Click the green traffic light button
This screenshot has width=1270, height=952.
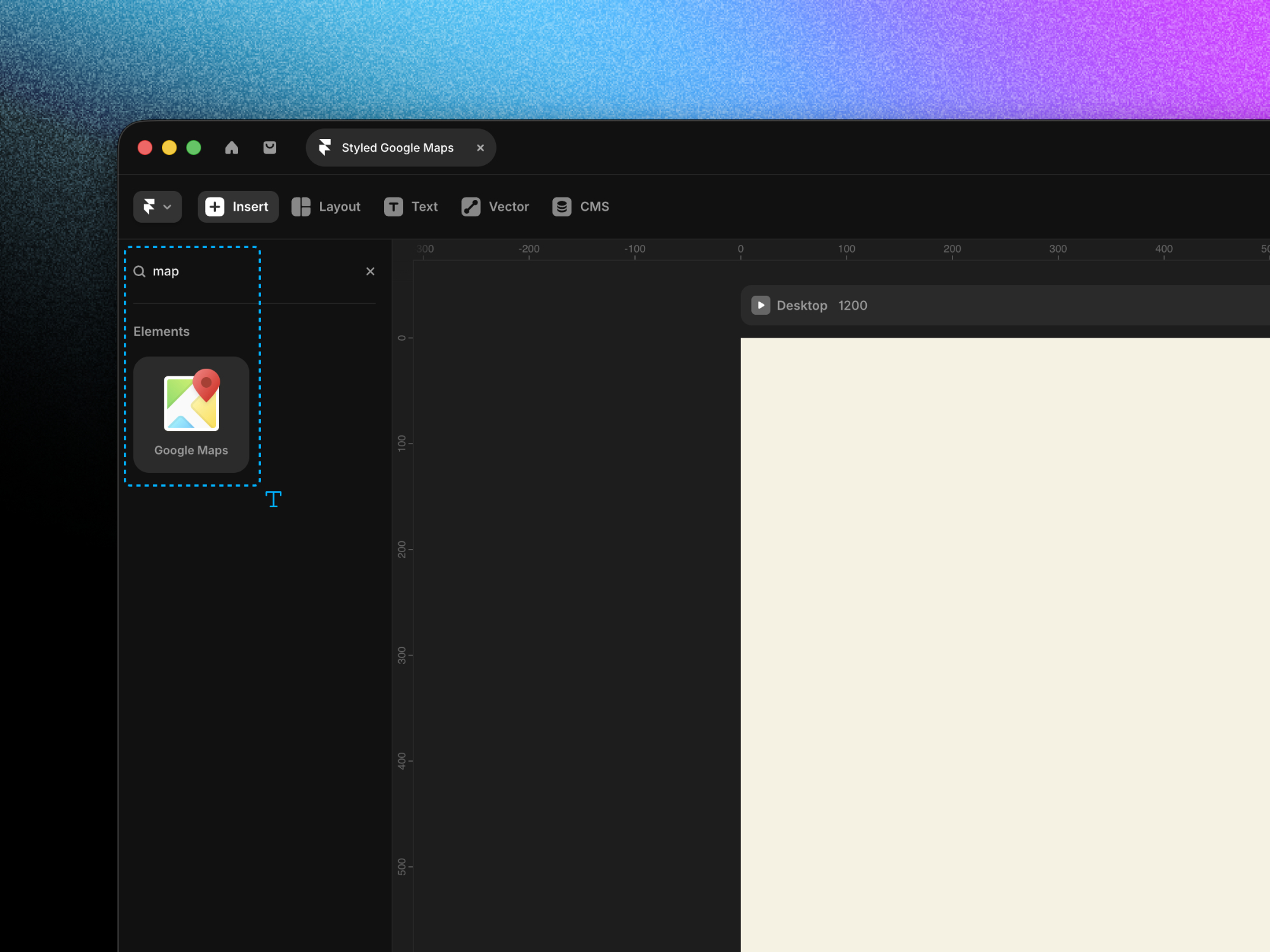coord(194,147)
